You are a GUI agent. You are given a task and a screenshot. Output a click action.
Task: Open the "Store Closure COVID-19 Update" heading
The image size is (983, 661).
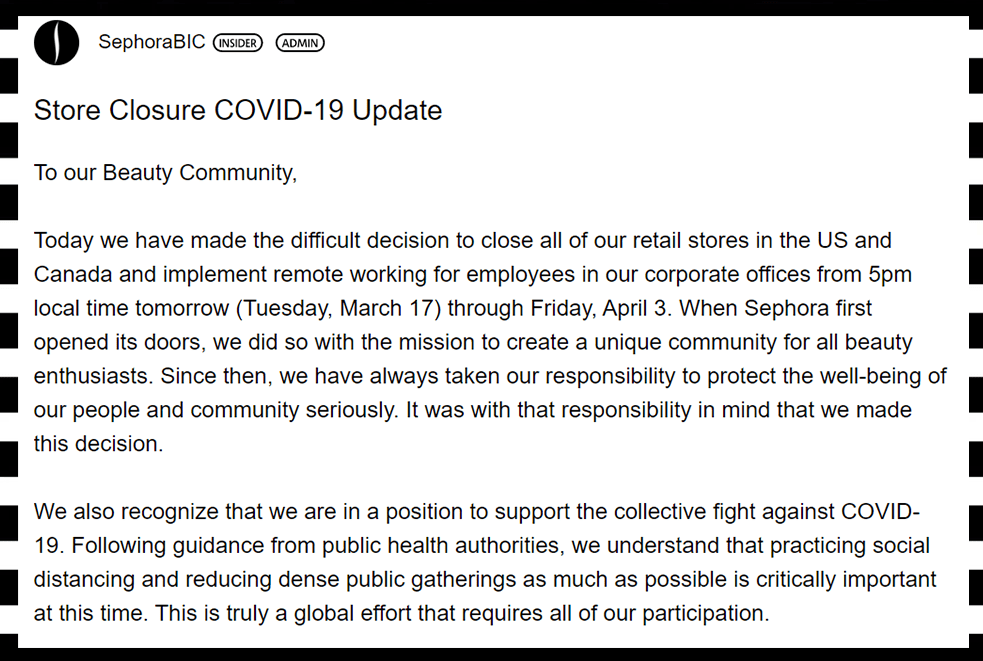pyautogui.click(x=238, y=110)
